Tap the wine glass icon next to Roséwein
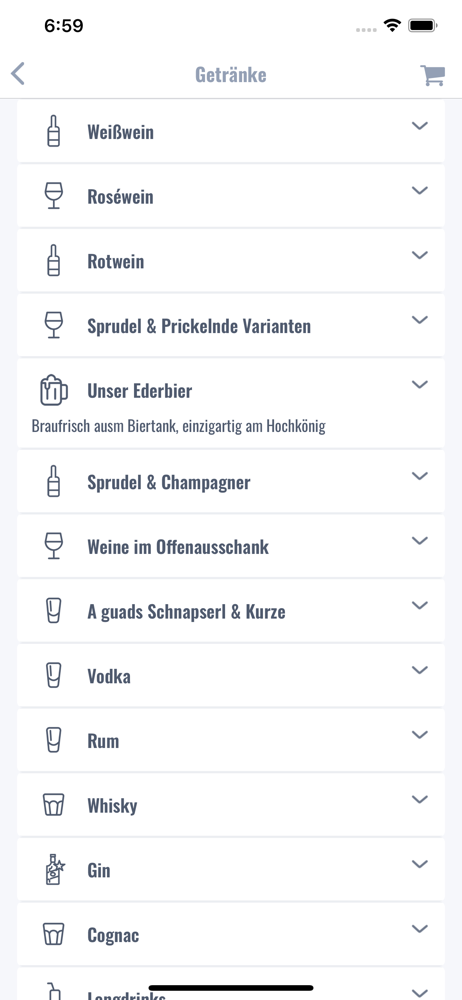462x1000 pixels. click(54, 196)
